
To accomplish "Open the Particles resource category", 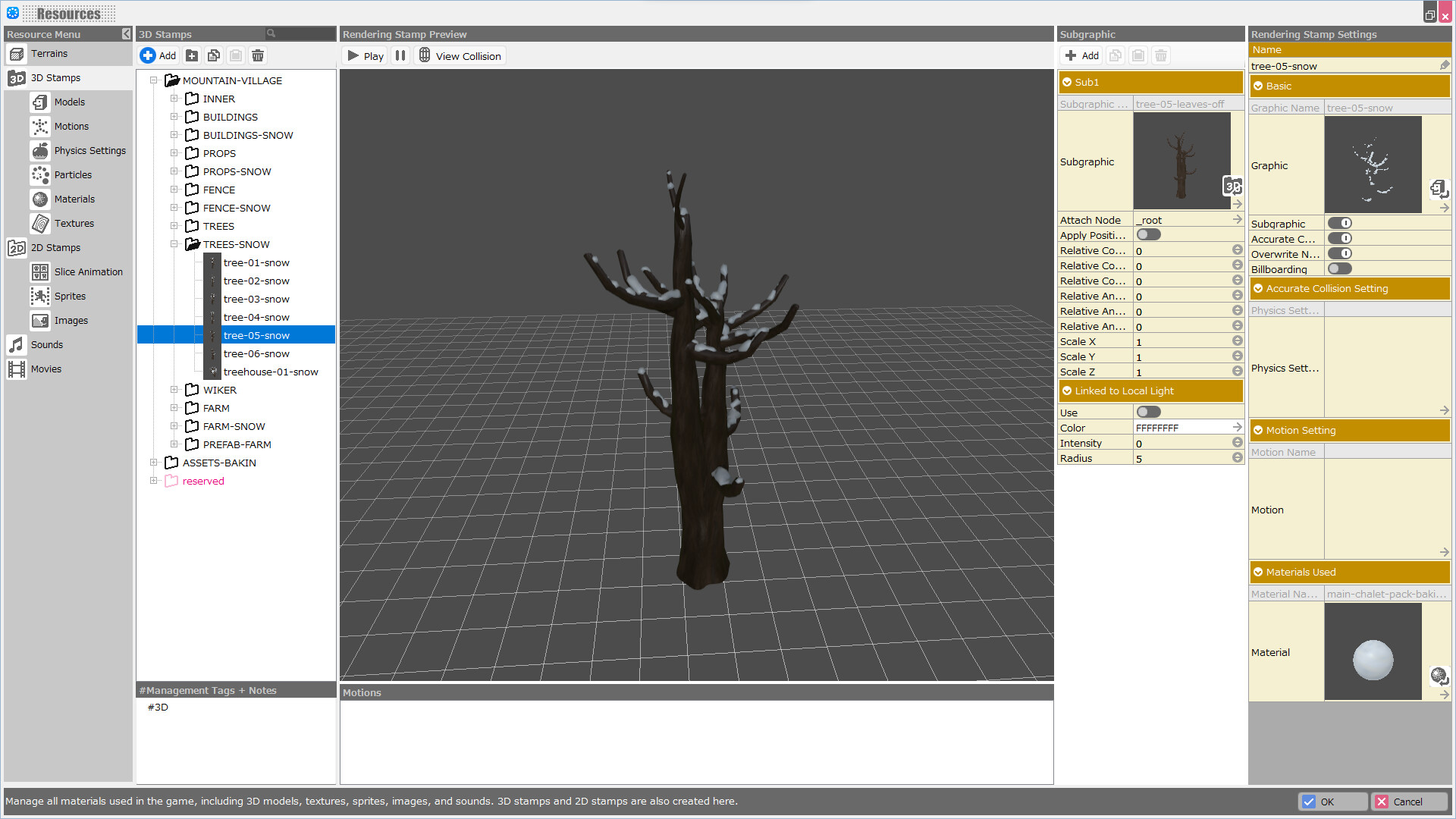I will (x=39, y=174).
